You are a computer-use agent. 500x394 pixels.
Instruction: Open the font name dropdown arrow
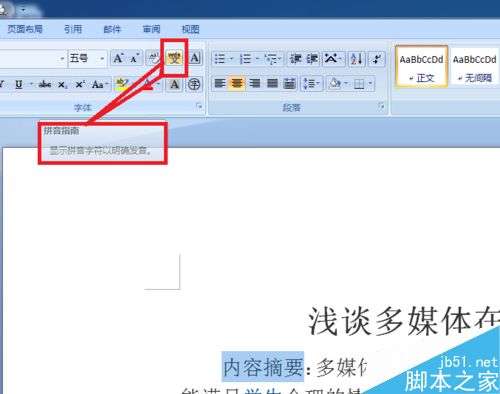[x=62, y=59]
